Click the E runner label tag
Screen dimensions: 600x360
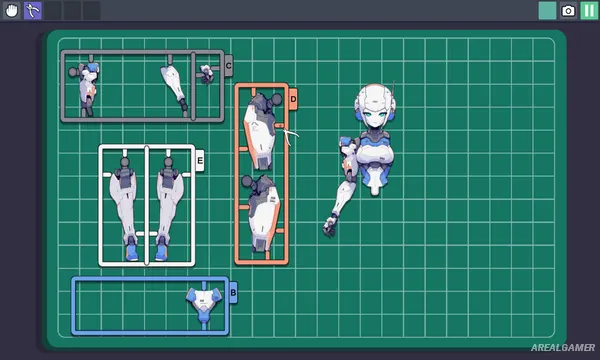pos(200,161)
